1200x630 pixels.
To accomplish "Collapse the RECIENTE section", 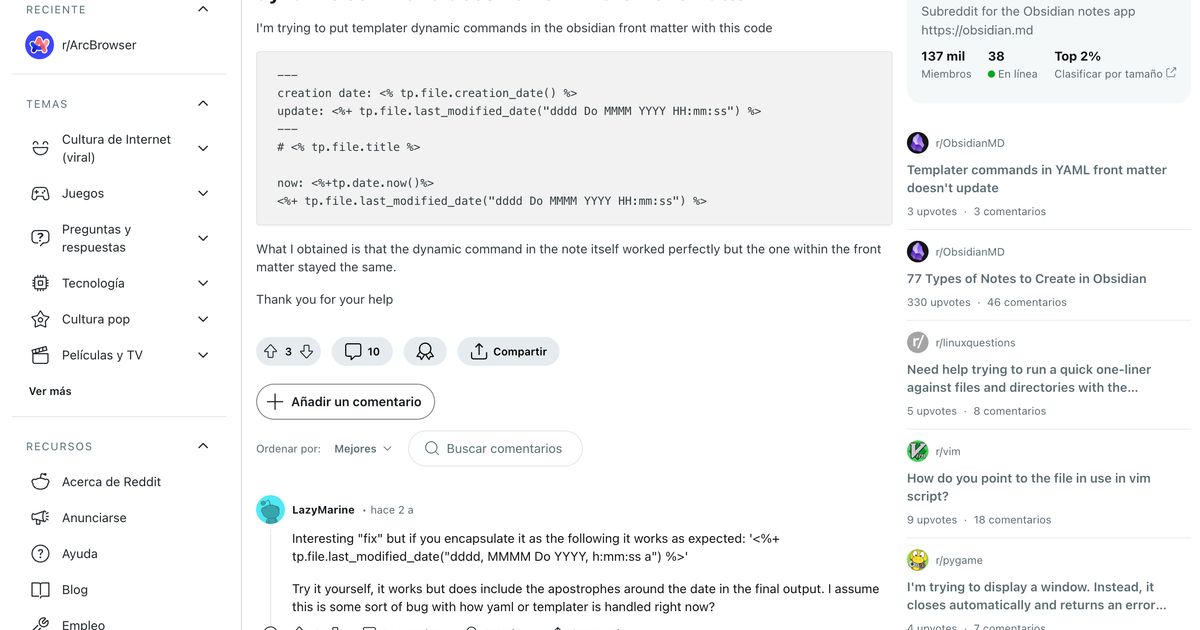I will click(203, 8).
